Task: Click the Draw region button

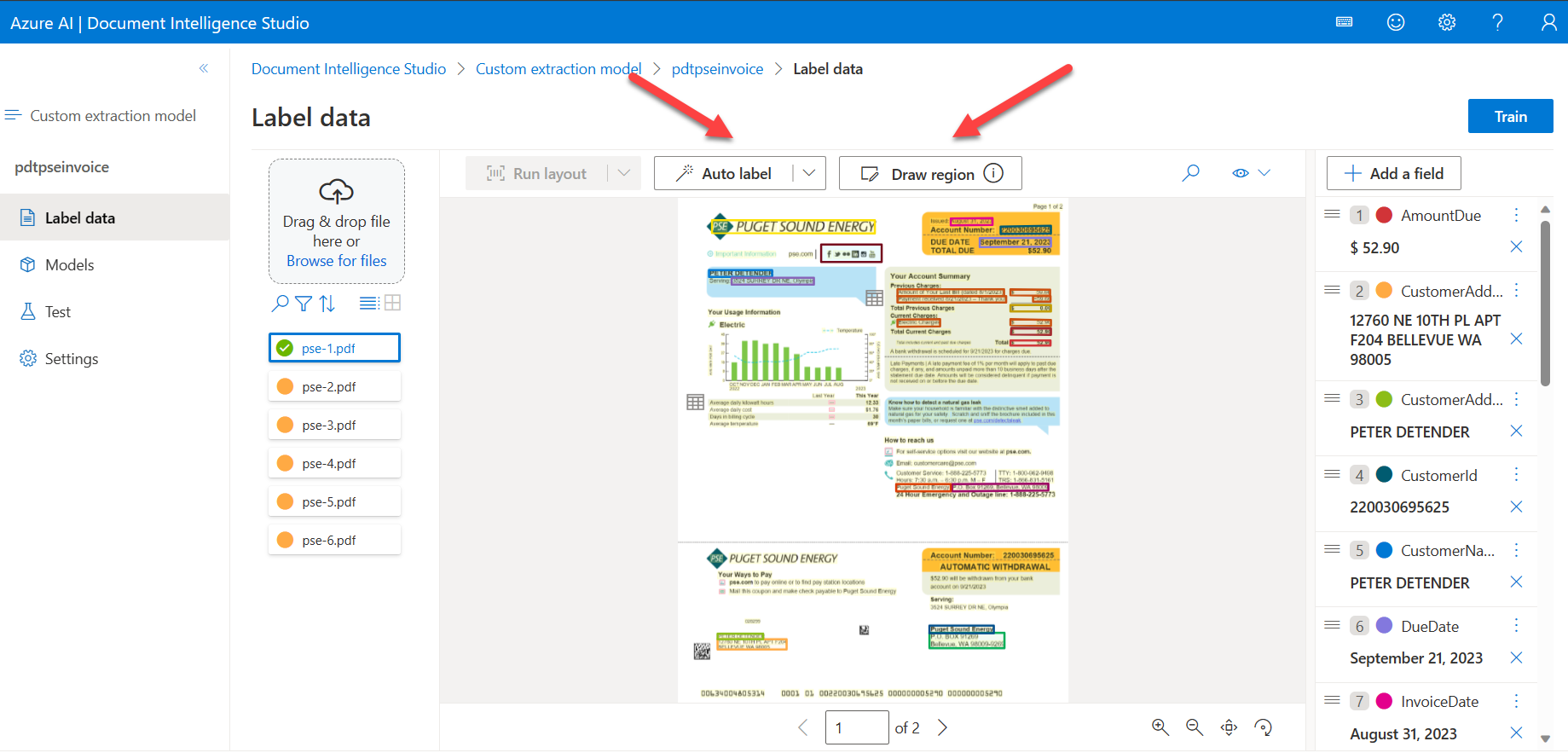Action: tap(930, 173)
